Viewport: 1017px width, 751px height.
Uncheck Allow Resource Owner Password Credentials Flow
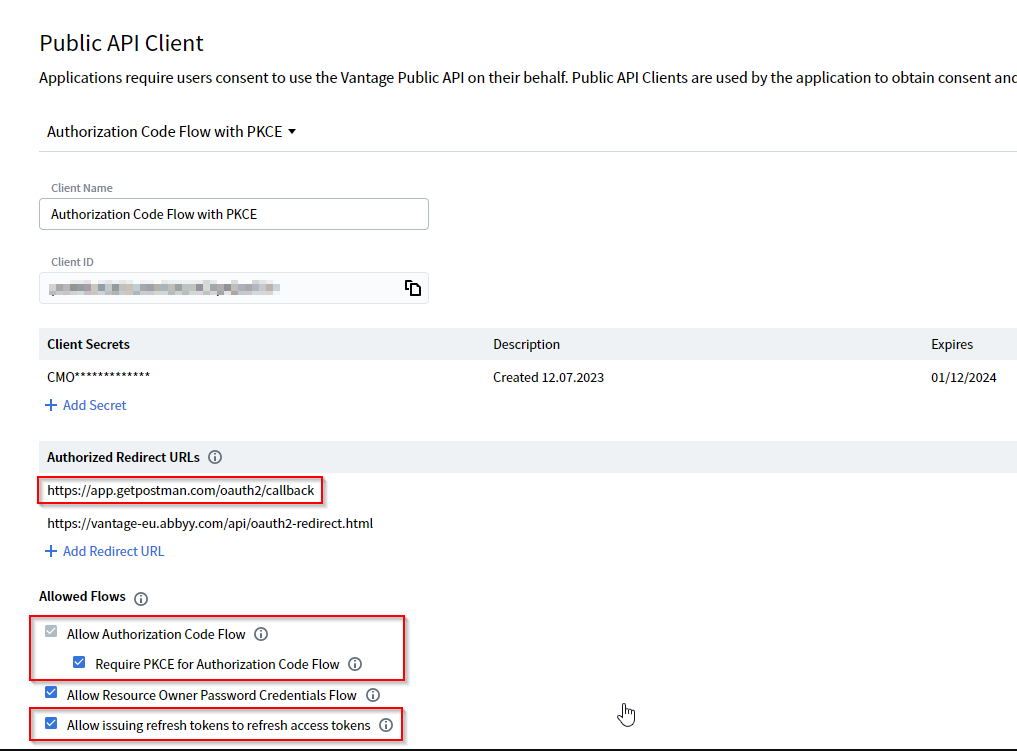(x=52, y=694)
